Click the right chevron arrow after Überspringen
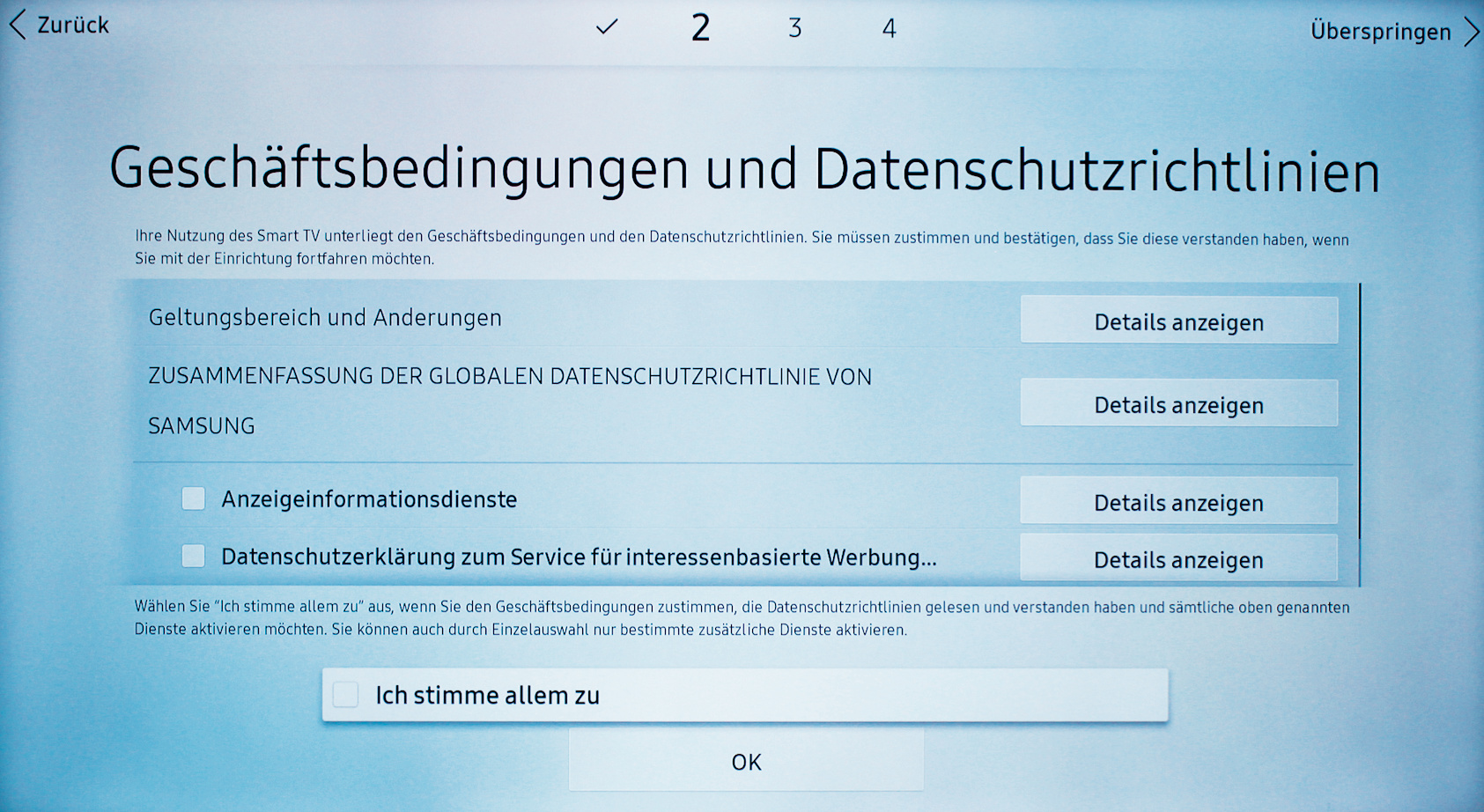Image resolution: width=1484 pixels, height=812 pixels. (x=1471, y=32)
